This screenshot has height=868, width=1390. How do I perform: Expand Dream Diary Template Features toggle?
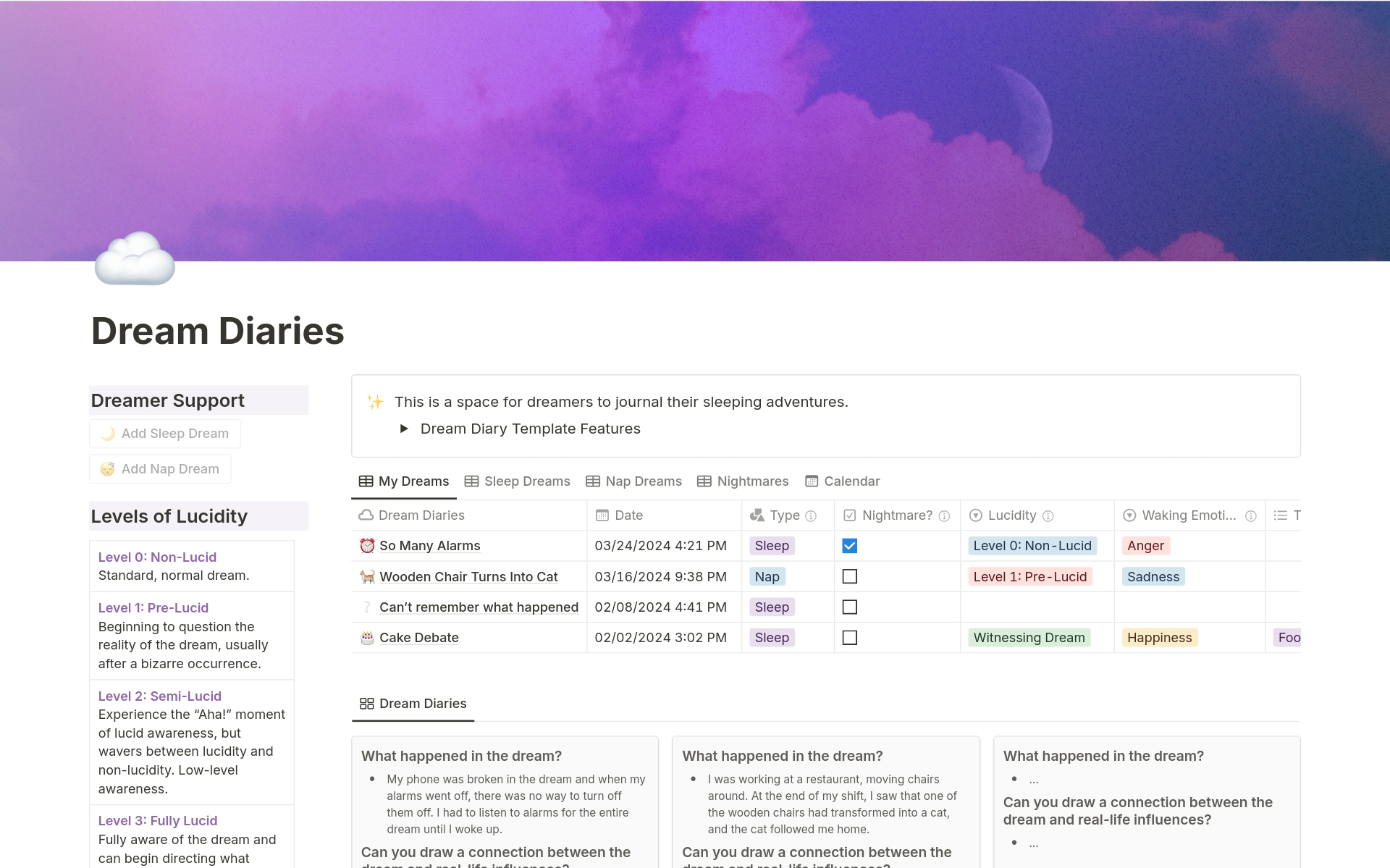[x=404, y=429]
